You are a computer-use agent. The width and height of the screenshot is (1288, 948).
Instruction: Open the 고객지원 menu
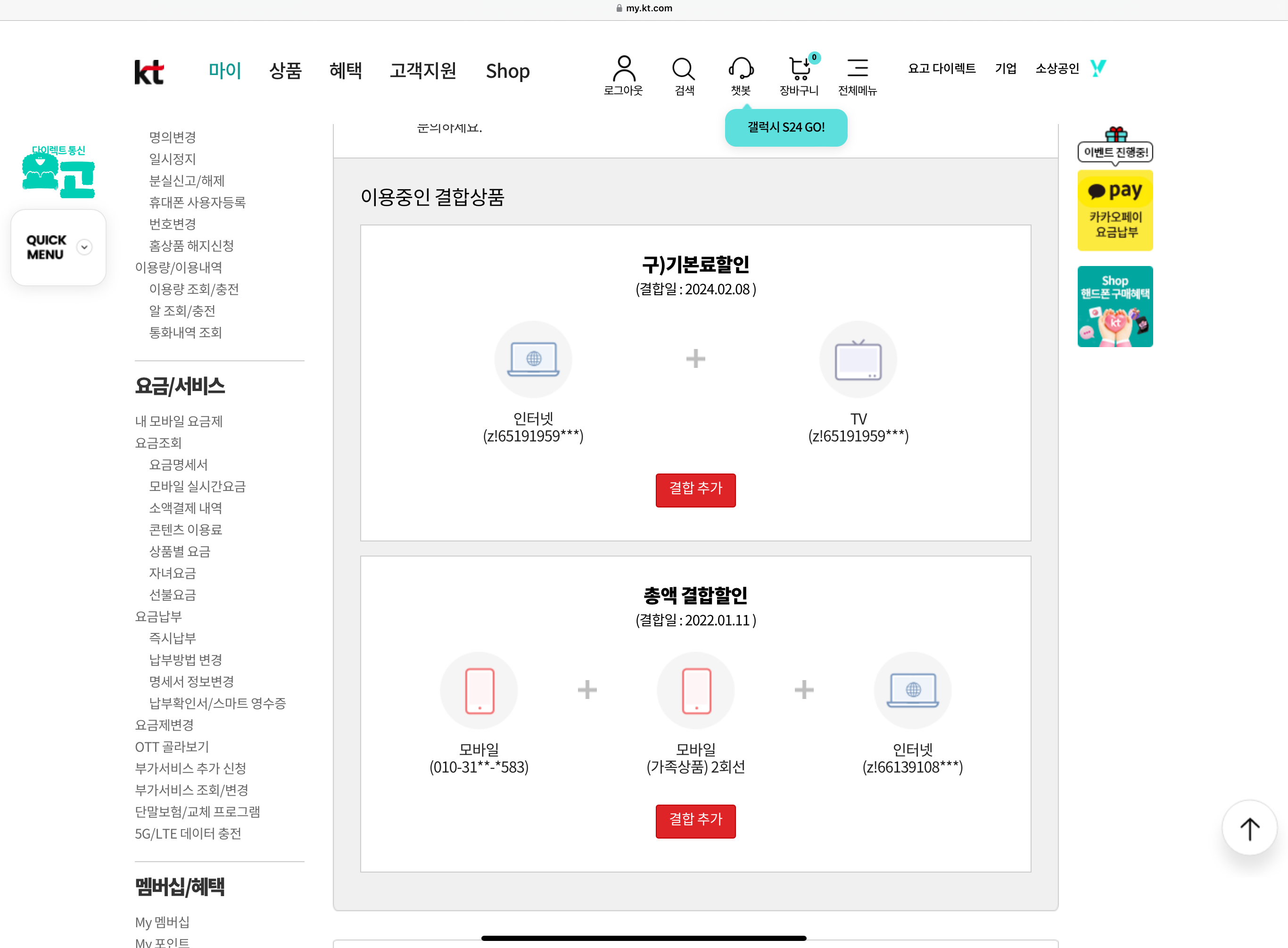pyautogui.click(x=422, y=71)
